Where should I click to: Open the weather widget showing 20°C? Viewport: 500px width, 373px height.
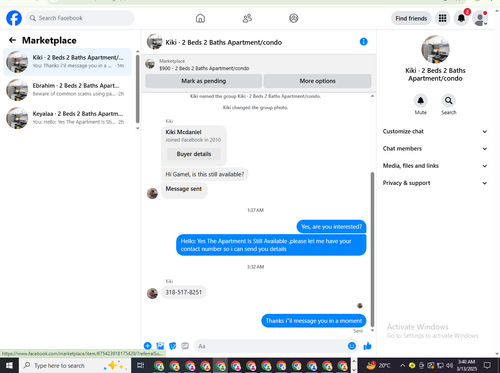point(378,366)
